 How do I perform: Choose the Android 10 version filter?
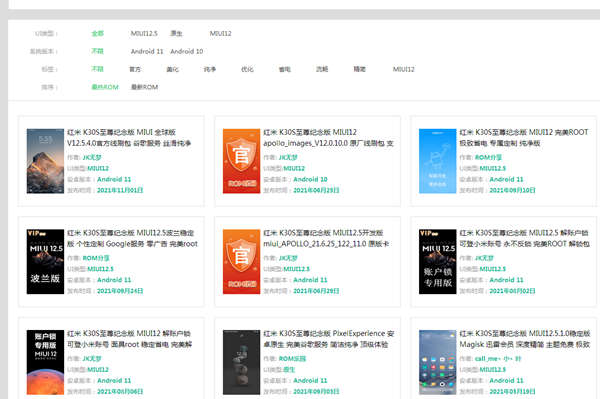click(187, 51)
